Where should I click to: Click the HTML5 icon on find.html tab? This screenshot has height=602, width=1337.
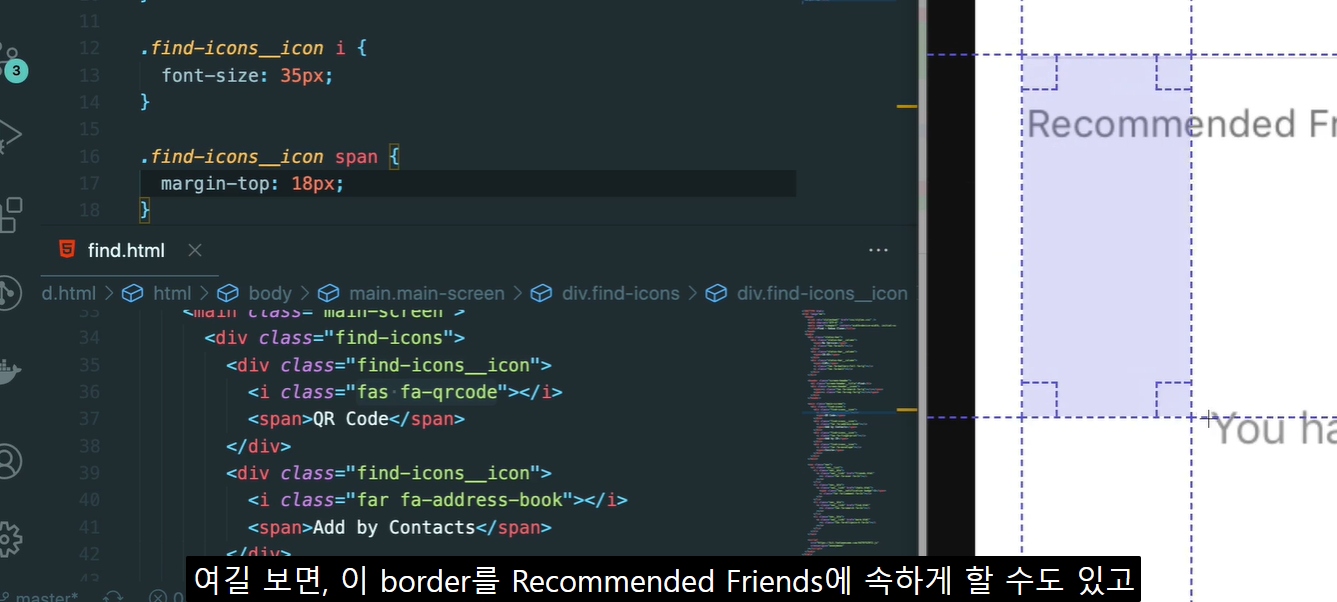(66, 250)
